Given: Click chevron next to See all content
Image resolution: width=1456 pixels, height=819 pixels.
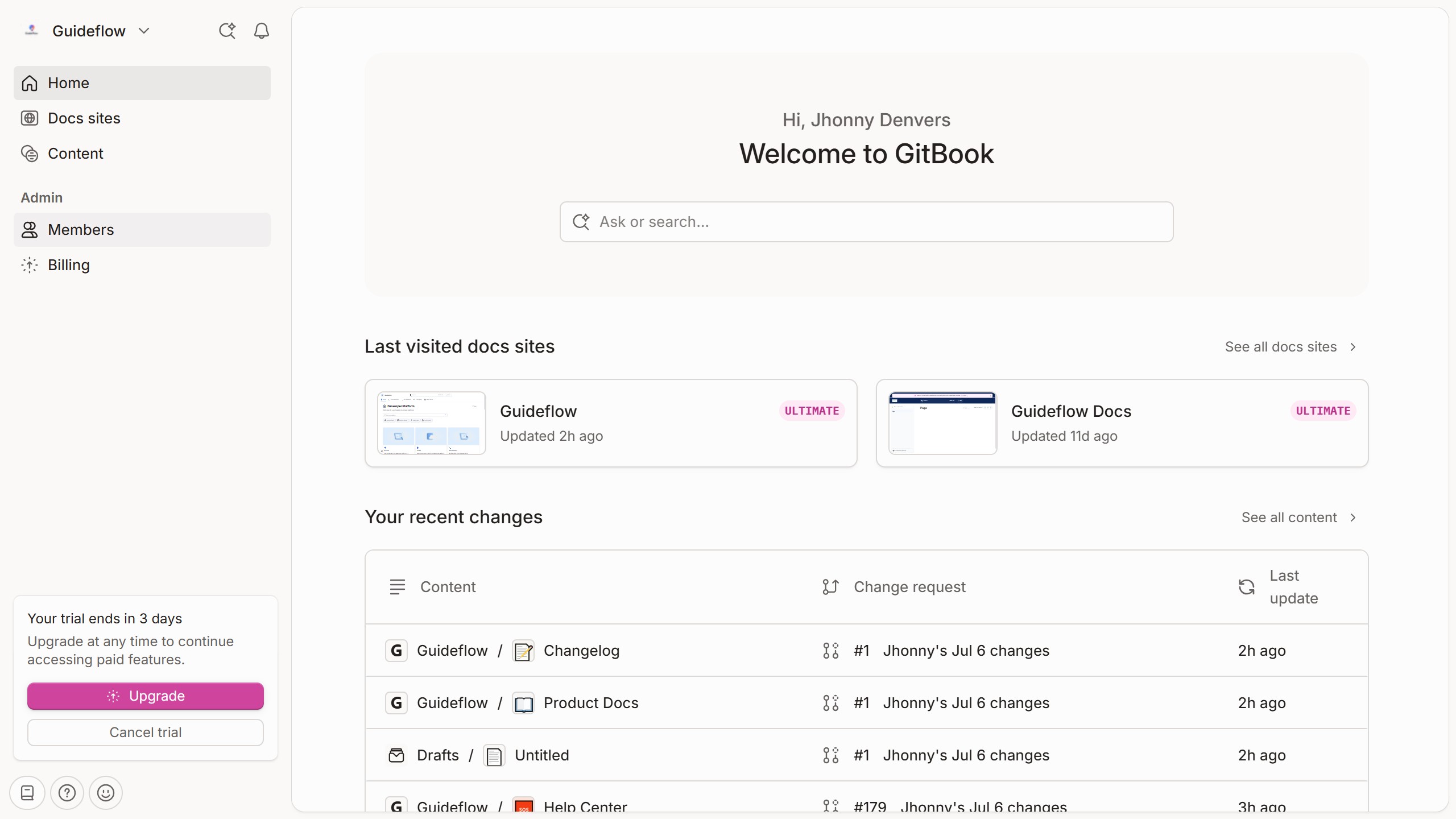Looking at the screenshot, I should coord(1353,518).
